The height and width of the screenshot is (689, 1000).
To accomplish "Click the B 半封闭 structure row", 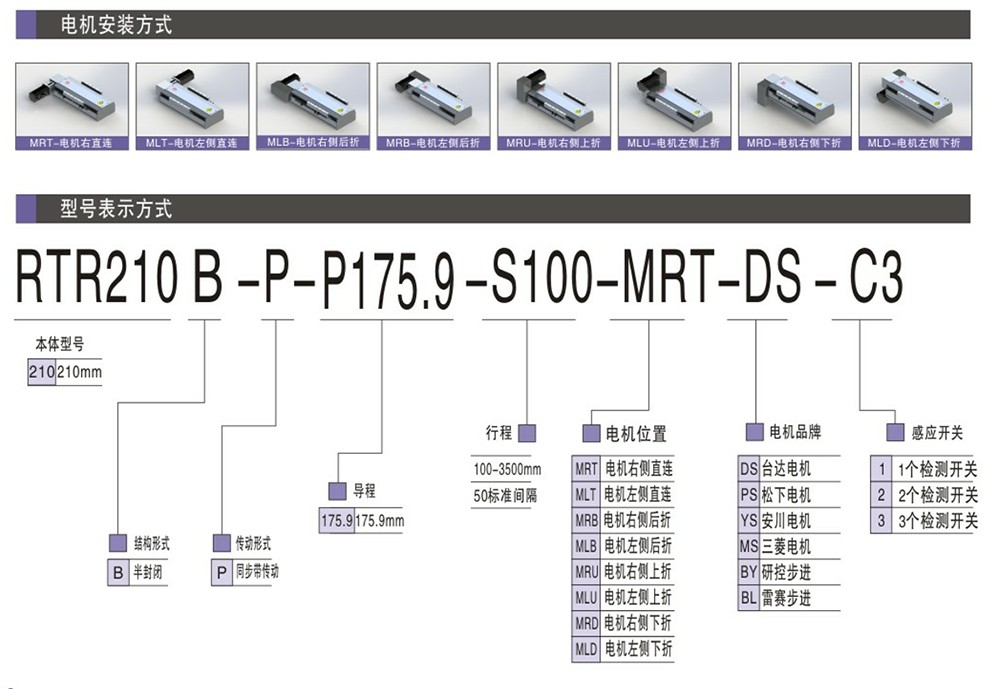I will pos(137,572).
